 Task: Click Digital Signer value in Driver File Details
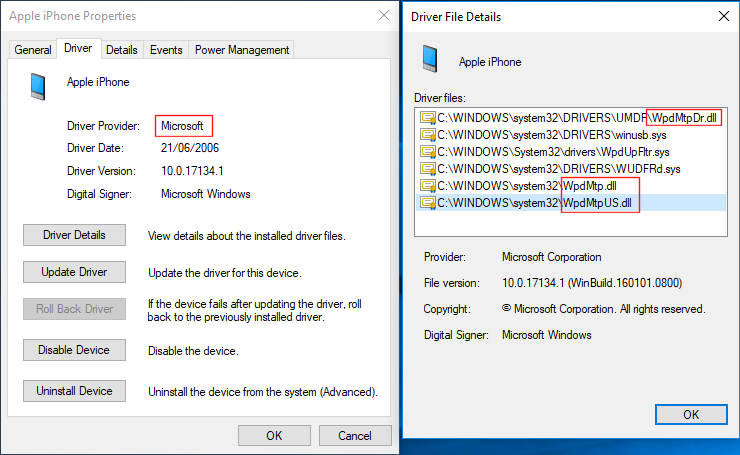click(547, 335)
